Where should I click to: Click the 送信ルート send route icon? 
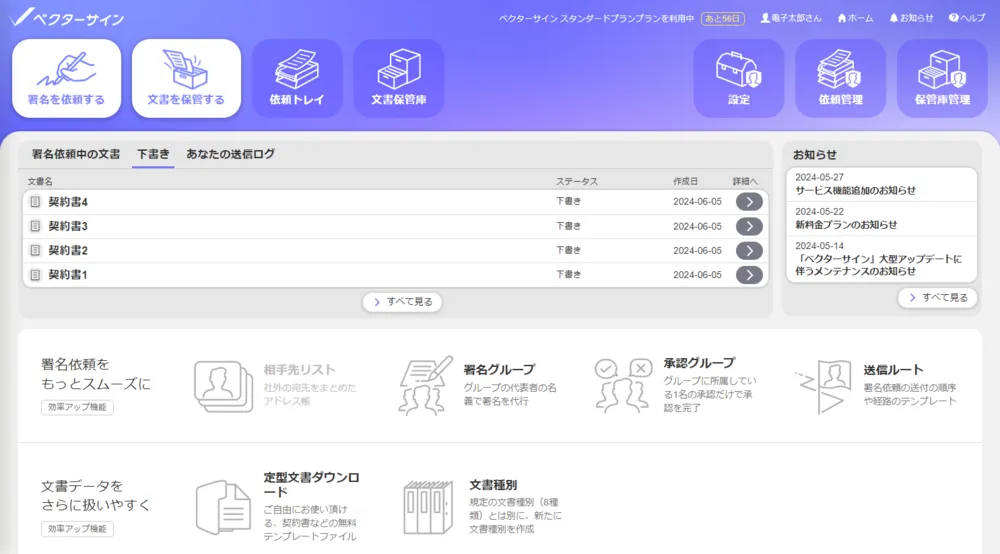(823, 386)
